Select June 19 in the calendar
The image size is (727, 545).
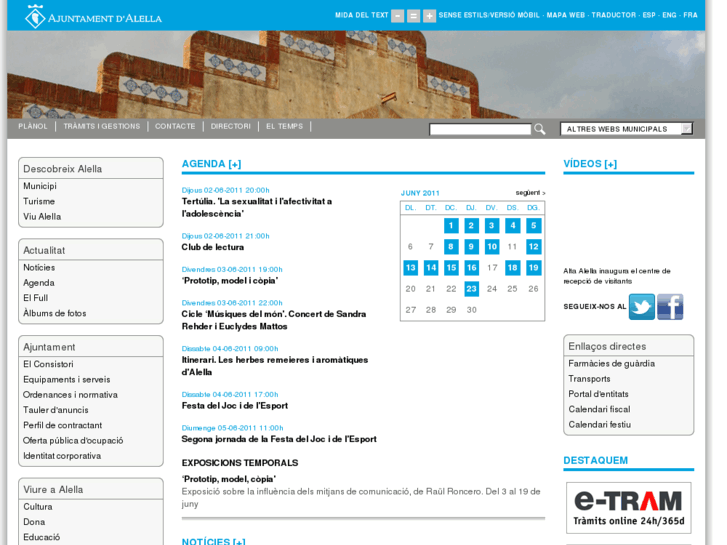534,268
